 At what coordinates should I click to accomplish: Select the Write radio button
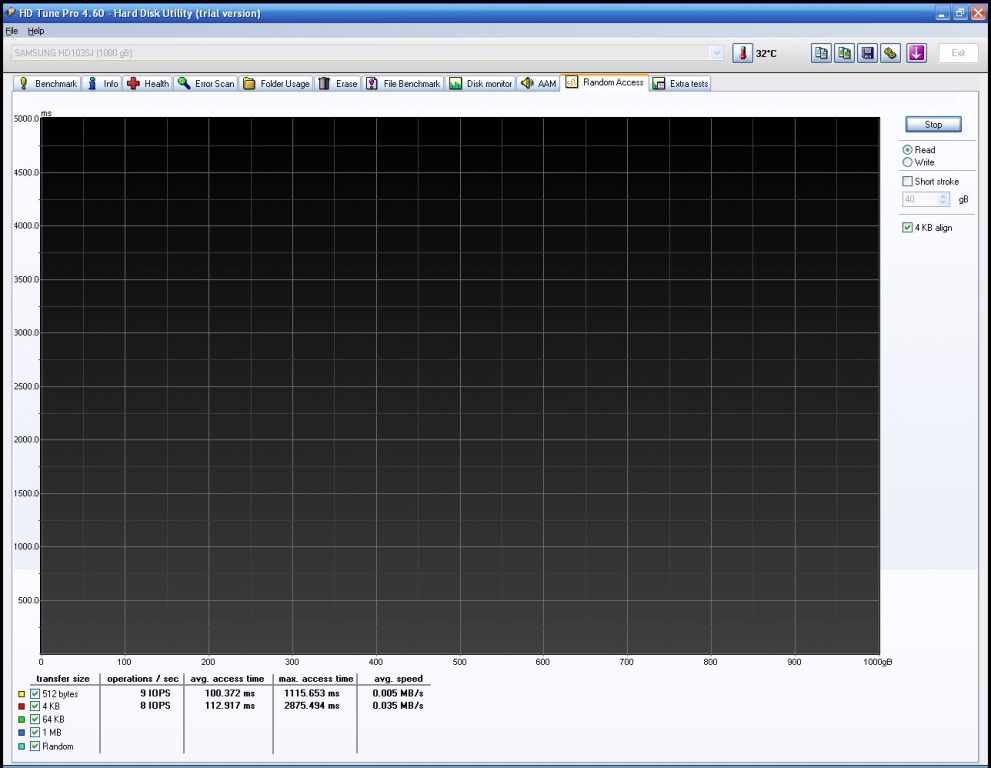click(x=908, y=162)
